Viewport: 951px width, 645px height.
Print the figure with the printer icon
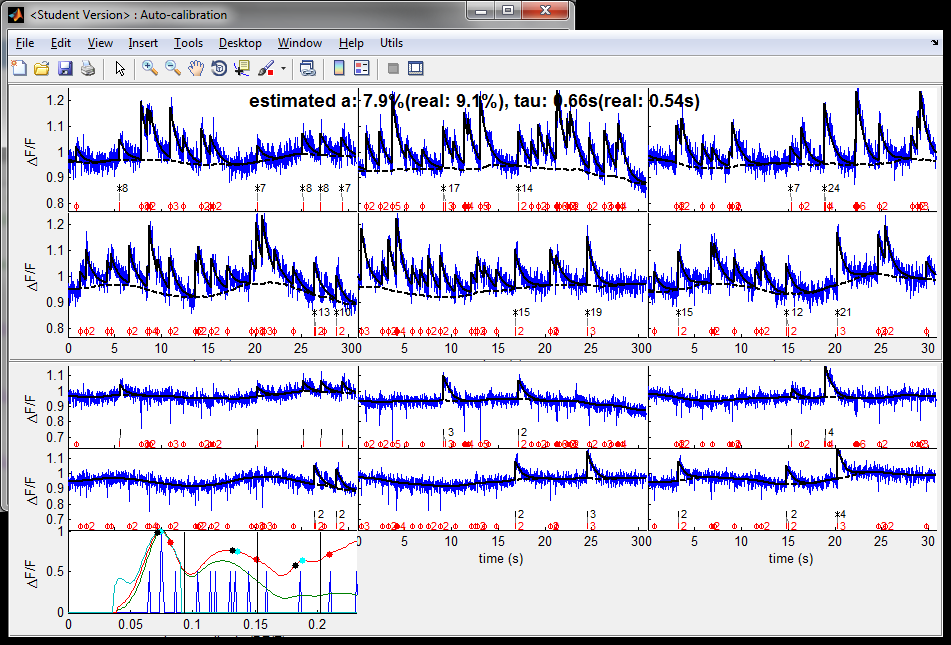pyautogui.click(x=88, y=69)
